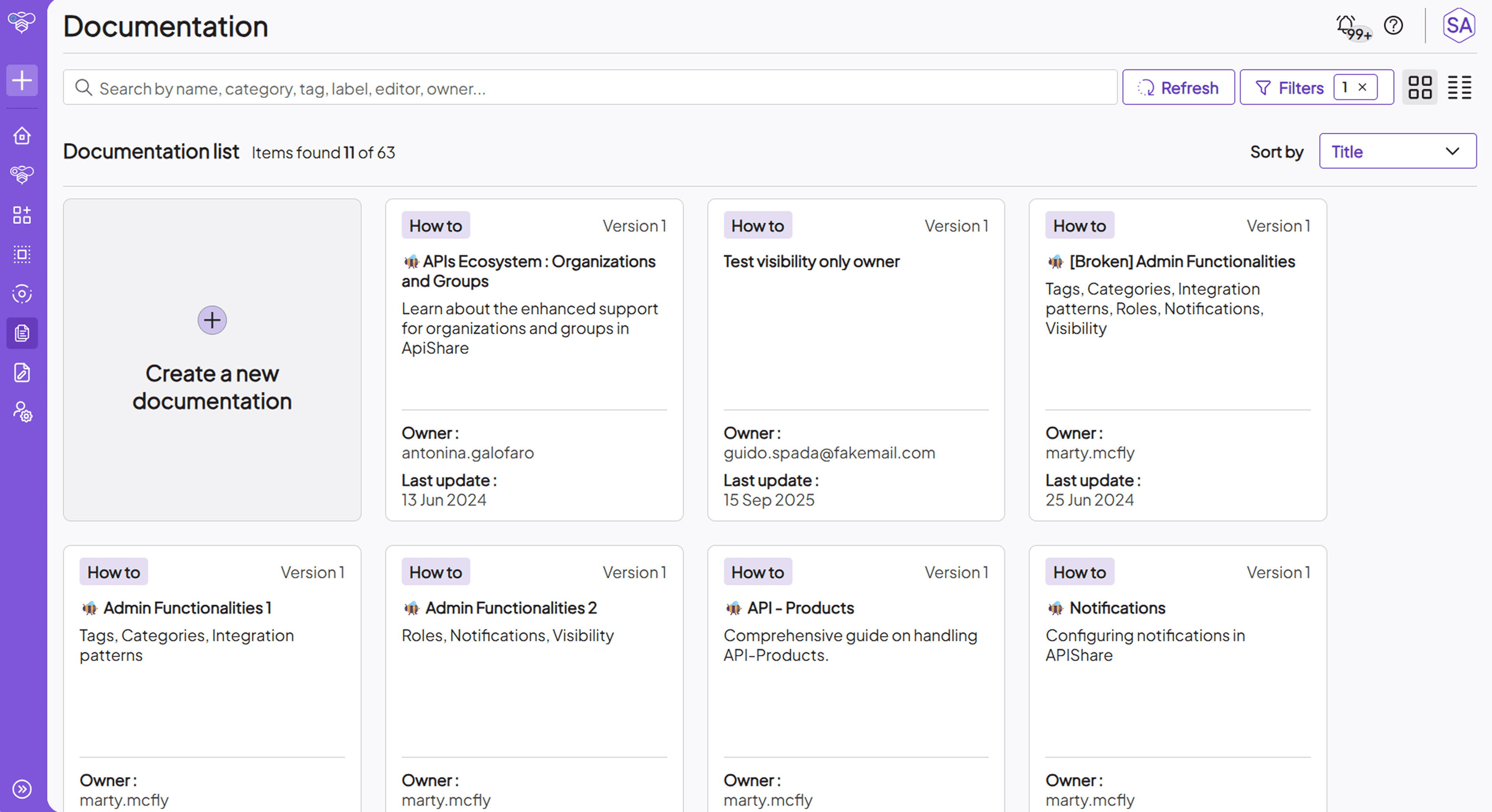Click the How to badge on Notifications card
Image resolution: width=1492 pixels, height=812 pixels.
click(1079, 572)
